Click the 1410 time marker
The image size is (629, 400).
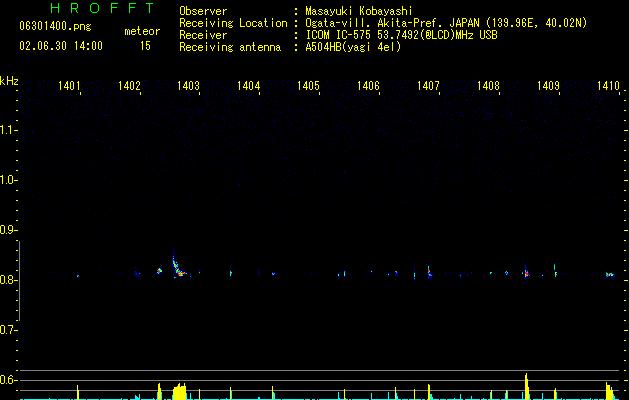[x=608, y=86]
